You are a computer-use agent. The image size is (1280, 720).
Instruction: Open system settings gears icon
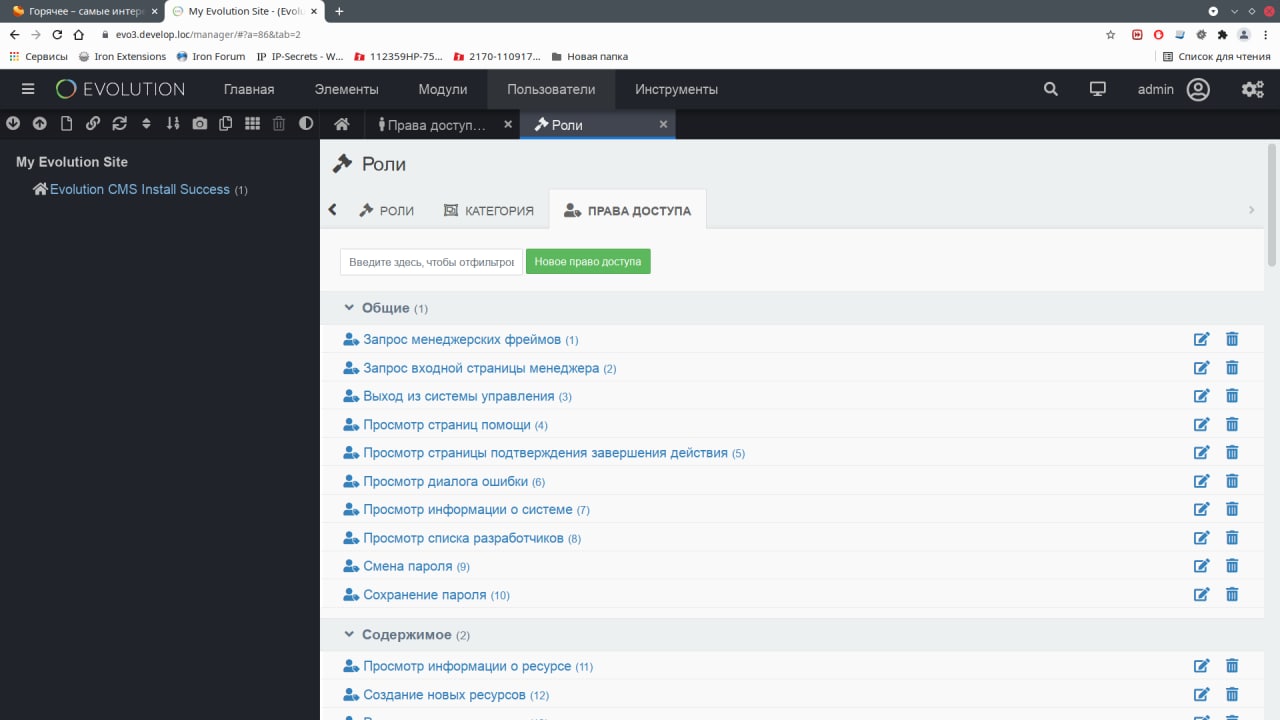tap(1252, 89)
